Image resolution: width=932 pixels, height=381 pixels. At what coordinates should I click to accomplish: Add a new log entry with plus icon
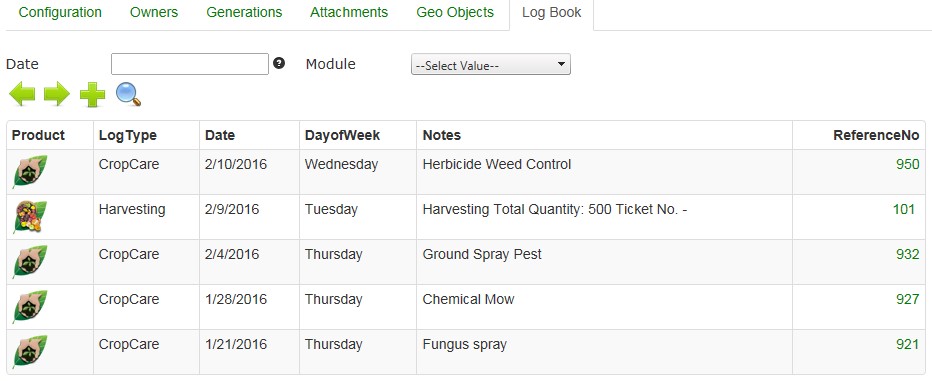[x=92, y=95]
